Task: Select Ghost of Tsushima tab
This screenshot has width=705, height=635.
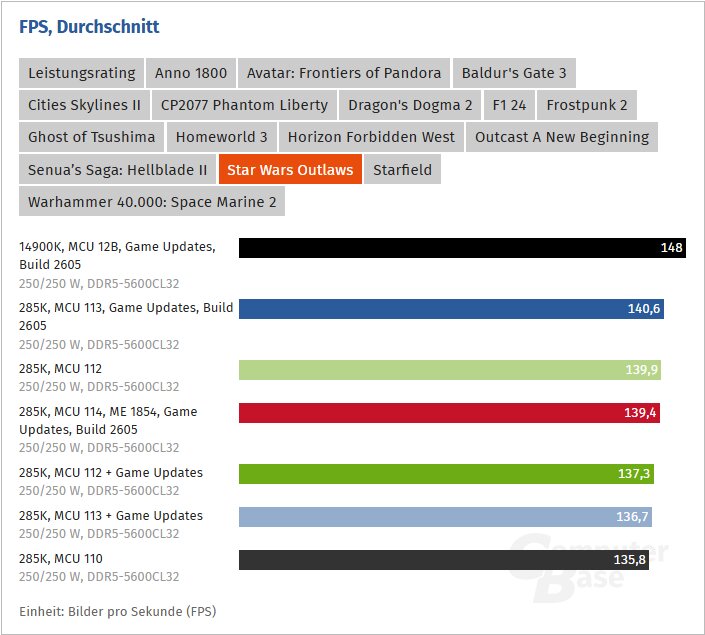Action: (91, 137)
